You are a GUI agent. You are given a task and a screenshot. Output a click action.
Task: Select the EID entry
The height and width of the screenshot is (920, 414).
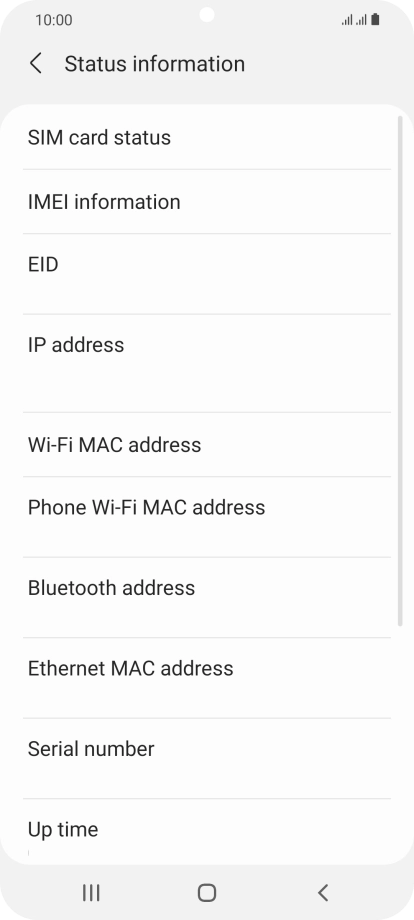point(207,274)
